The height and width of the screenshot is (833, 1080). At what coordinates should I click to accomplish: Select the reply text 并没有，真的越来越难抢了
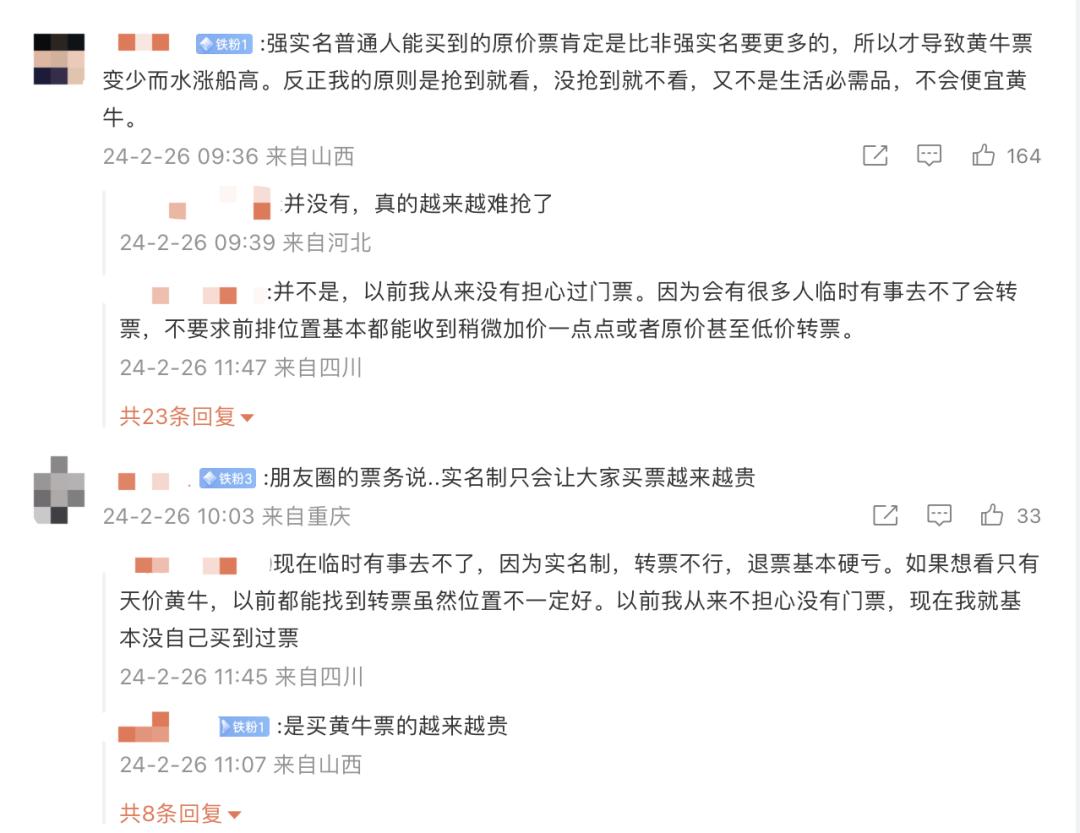(418, 204)
